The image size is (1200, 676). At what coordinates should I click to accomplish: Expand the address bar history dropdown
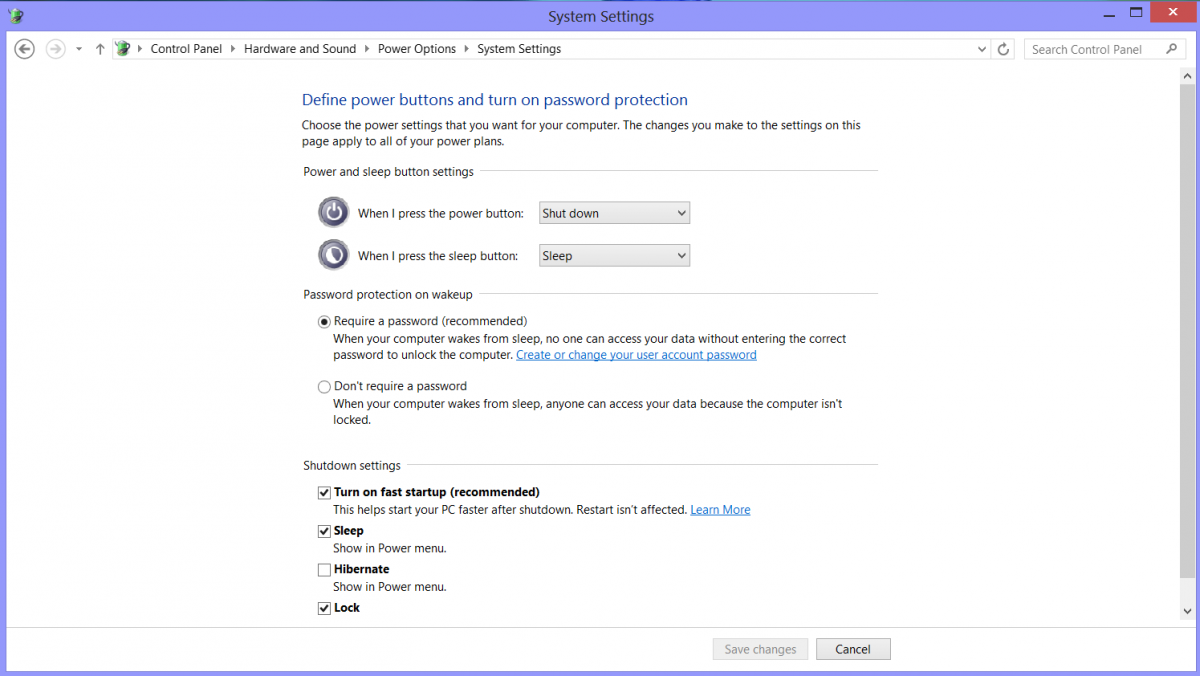[x=982, y=49]
